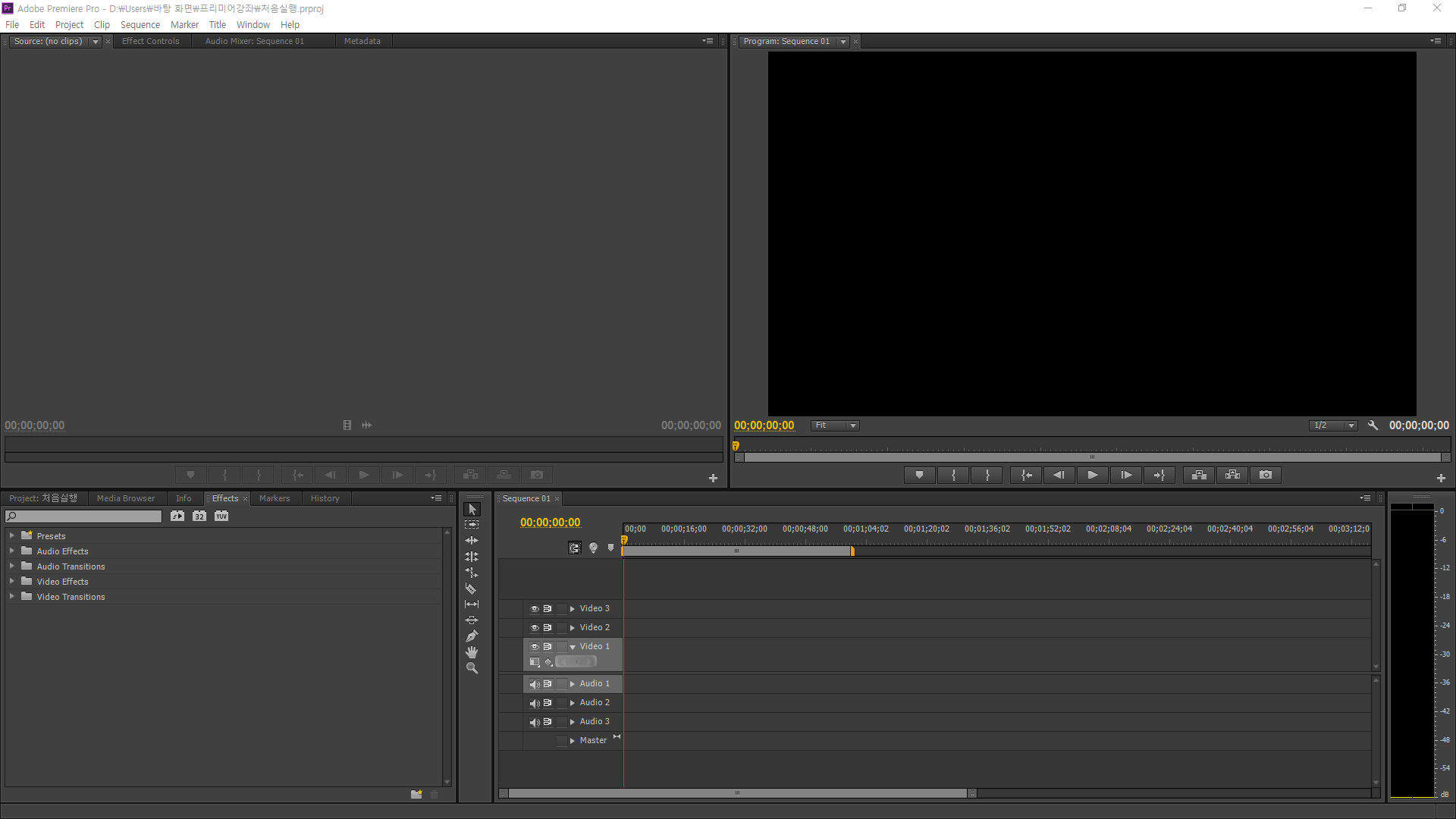Viewport: 1456px width, 819px height.
Task: Select the Zoom tool magnifier
Action: point(471,668)
